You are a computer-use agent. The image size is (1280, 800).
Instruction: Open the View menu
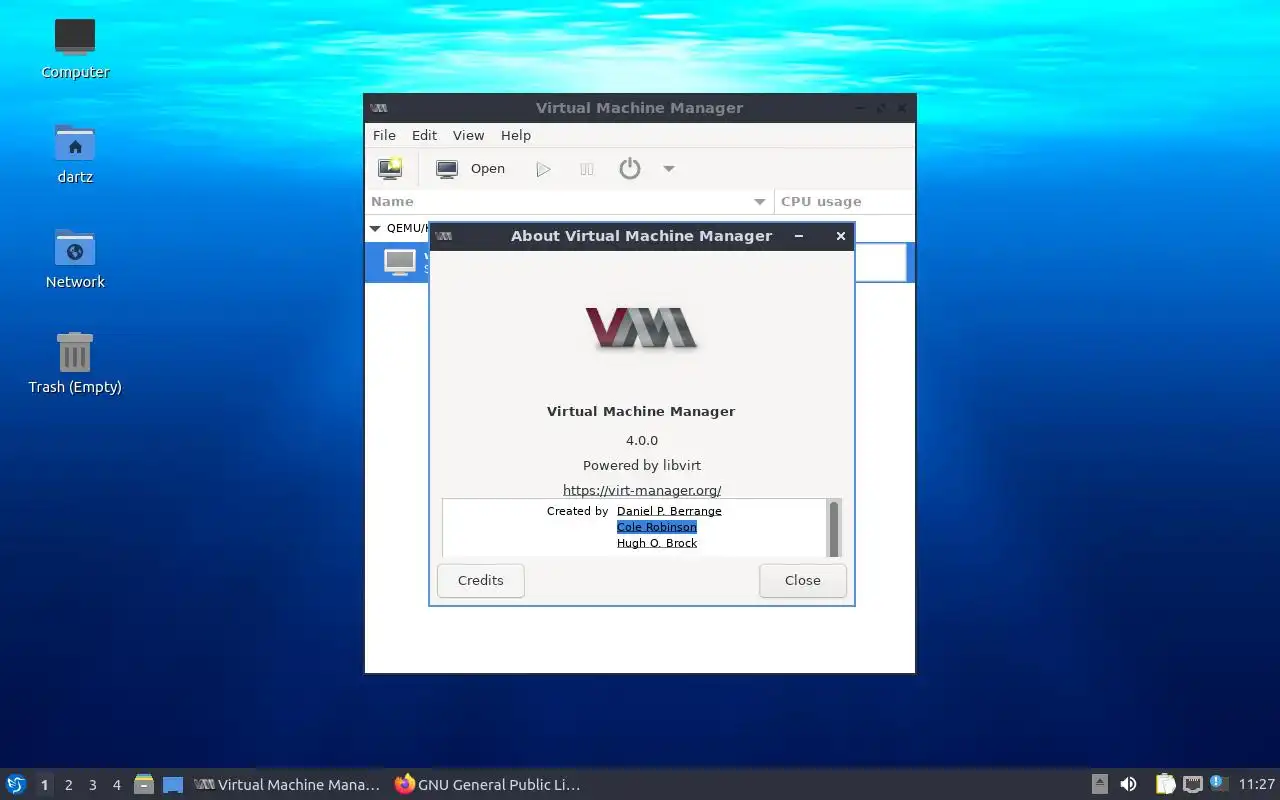tap(468, 135)
